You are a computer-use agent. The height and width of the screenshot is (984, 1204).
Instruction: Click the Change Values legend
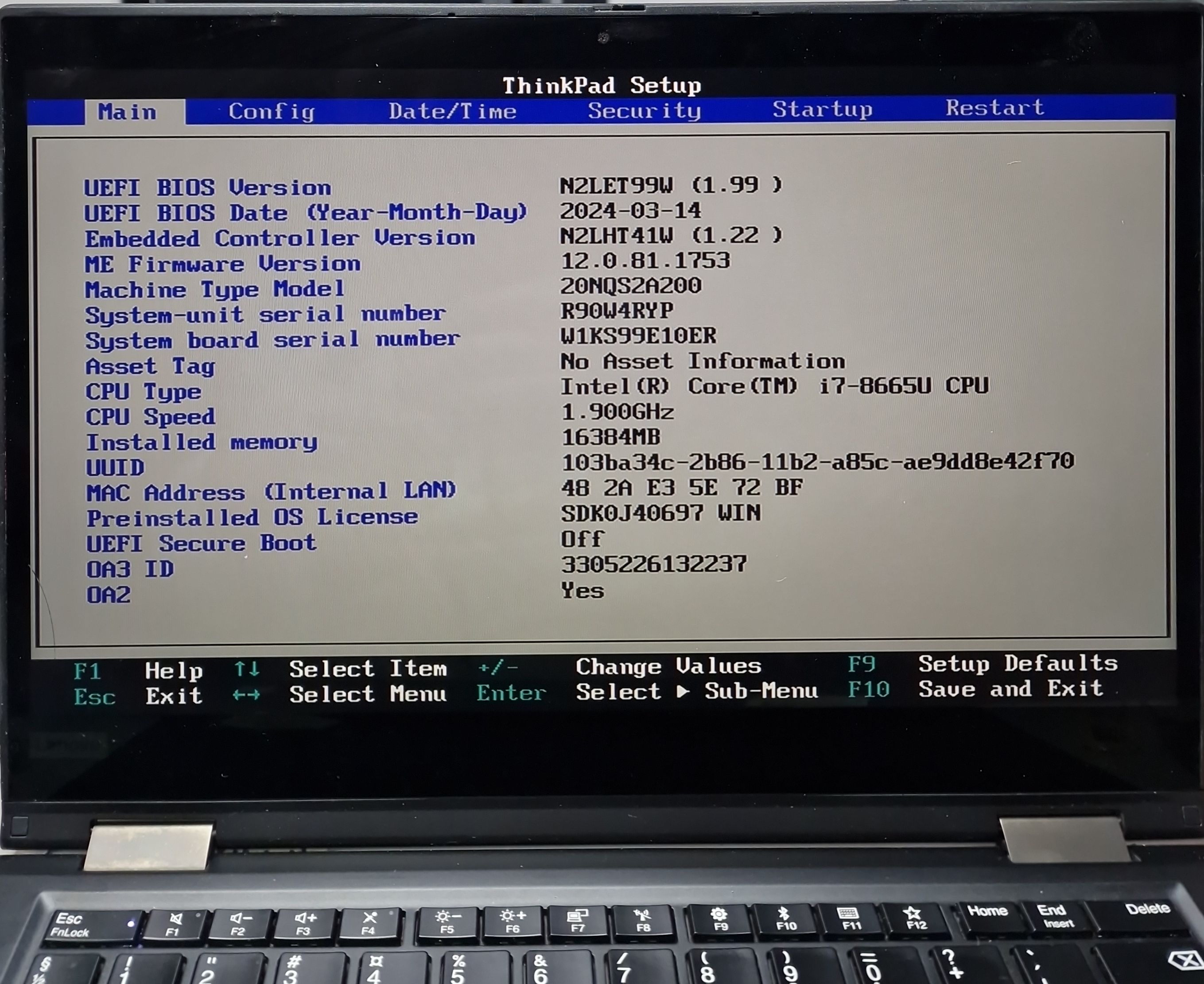[x=668, y=666]
